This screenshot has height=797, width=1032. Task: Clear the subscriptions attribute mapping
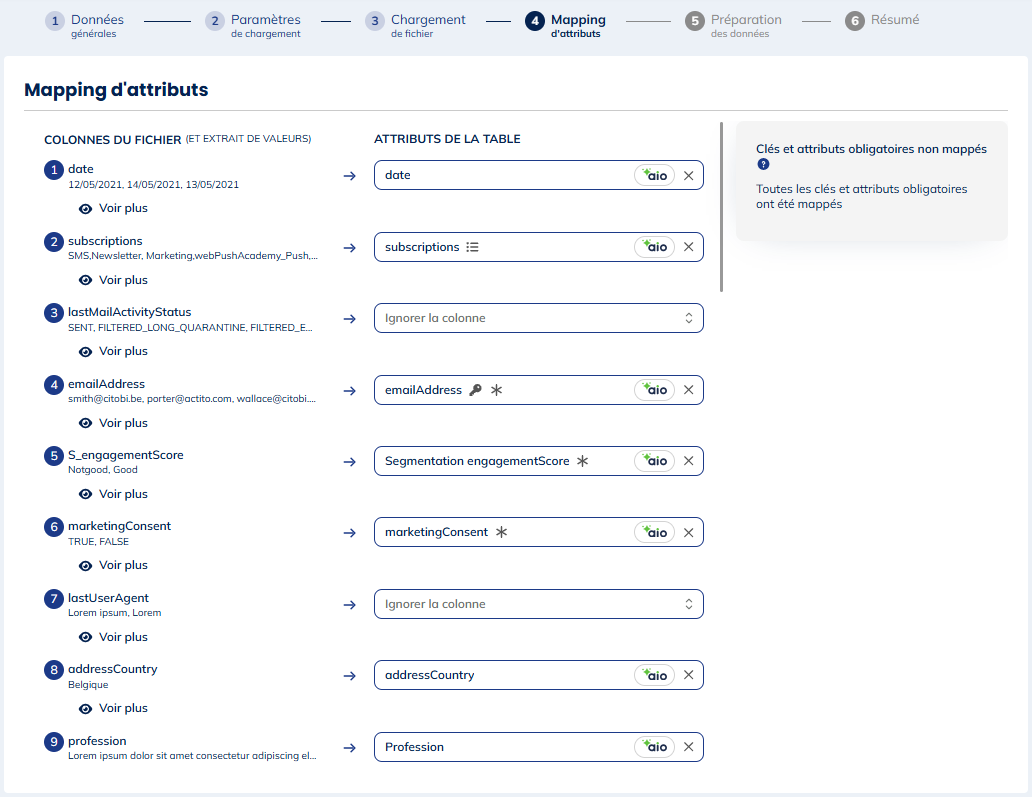[688, 247]
